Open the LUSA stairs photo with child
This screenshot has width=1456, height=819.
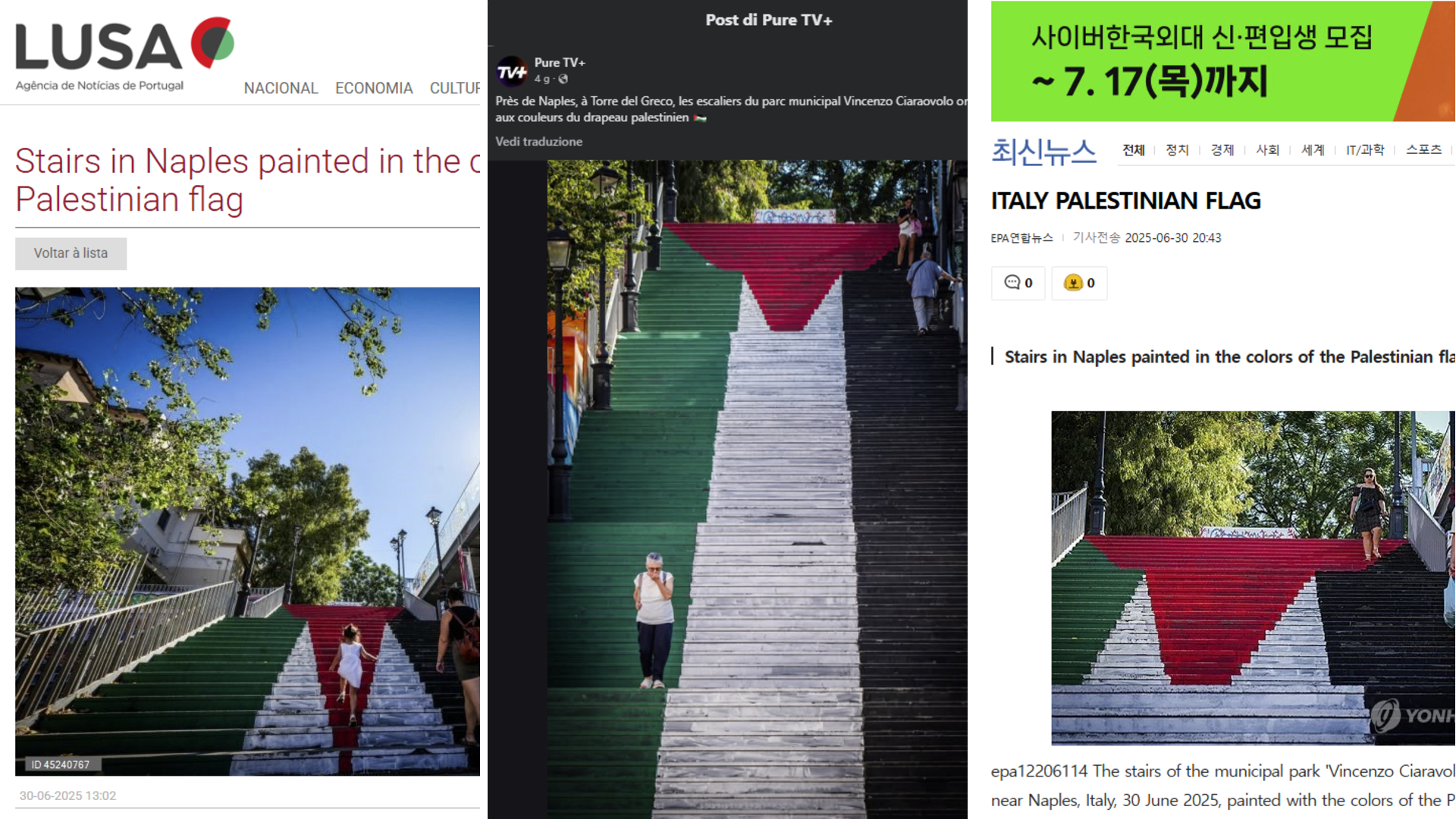(247, 531)
